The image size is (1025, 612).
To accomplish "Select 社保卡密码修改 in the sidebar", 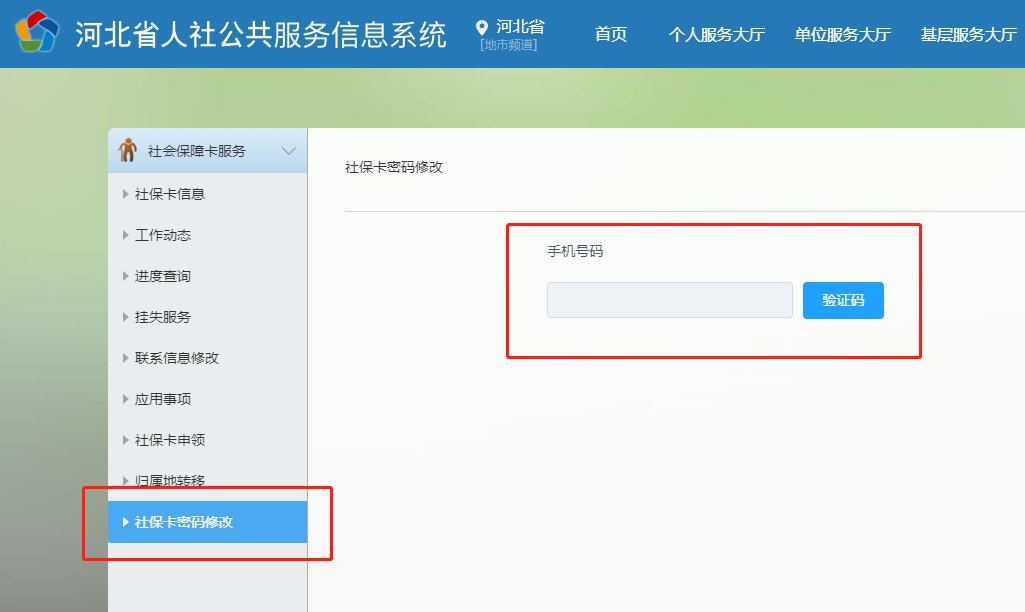I will click(x=207, y=522).
